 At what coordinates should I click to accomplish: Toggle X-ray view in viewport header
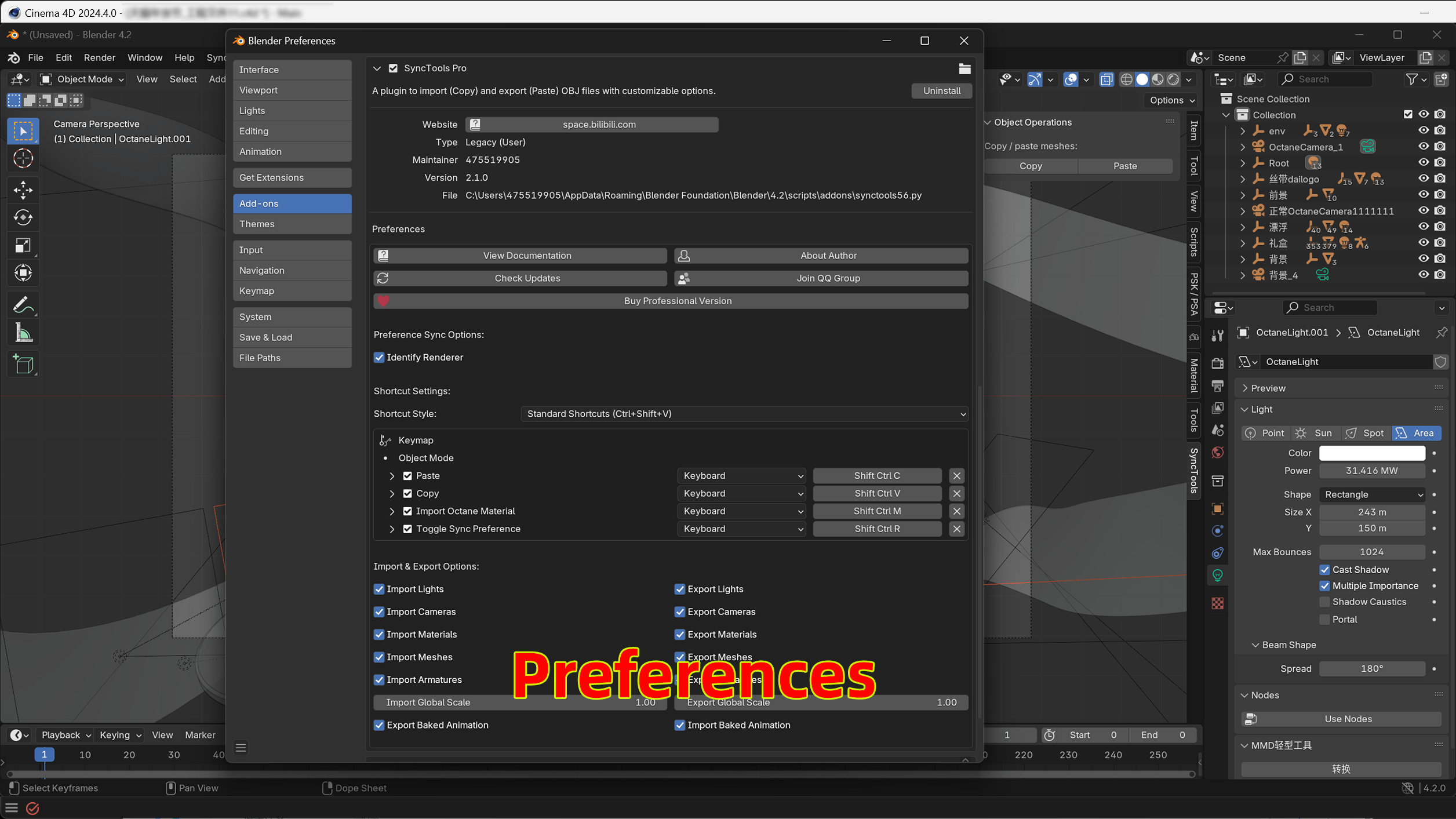pyautogui.click(x=1106, y=79)
